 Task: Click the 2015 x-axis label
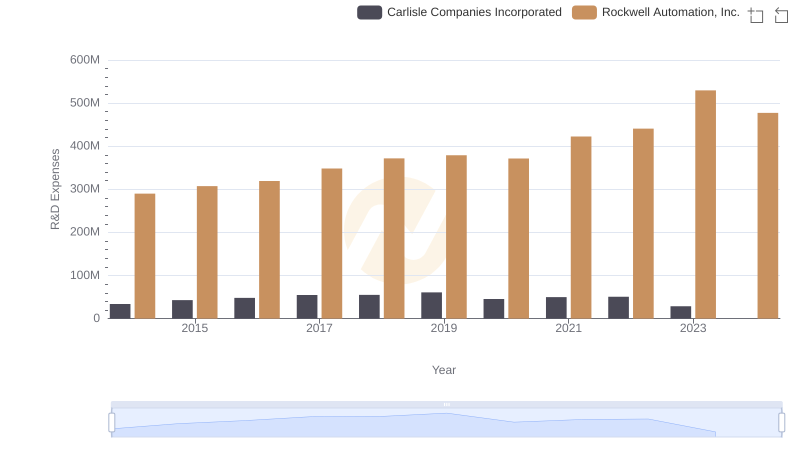(194, 328)
